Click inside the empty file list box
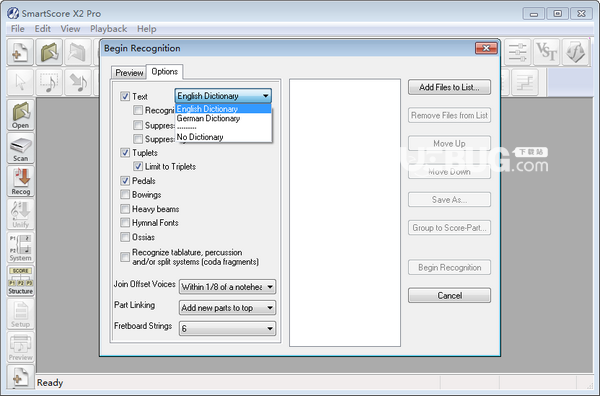The image size is (600, 396). 345,213
